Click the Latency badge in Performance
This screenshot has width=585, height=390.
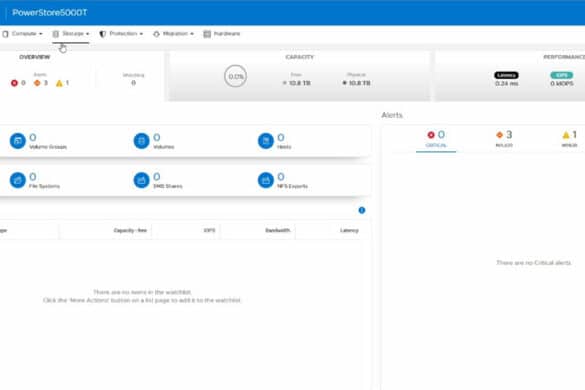coord(506,75)
